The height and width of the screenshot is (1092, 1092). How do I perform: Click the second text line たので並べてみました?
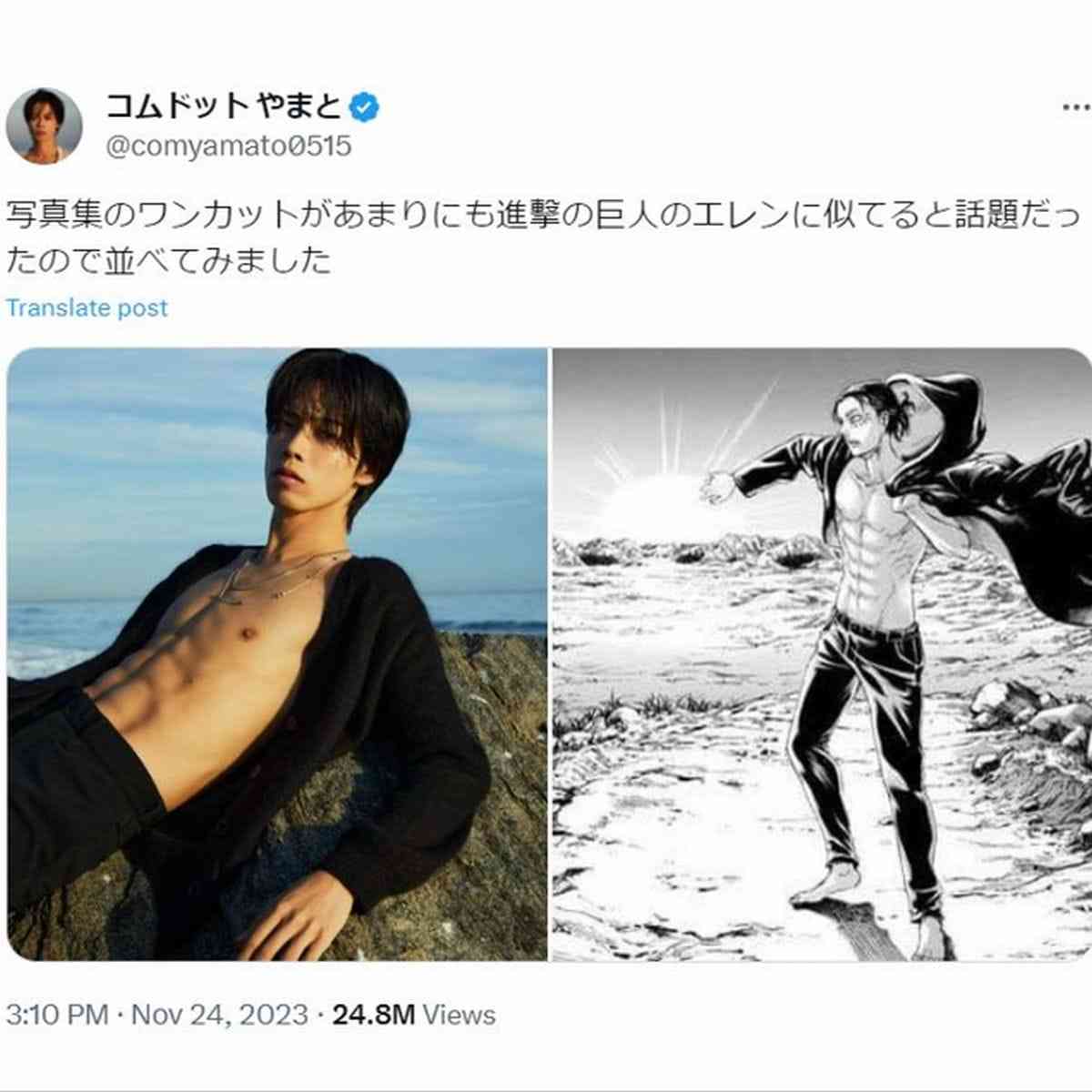point(168,261)
